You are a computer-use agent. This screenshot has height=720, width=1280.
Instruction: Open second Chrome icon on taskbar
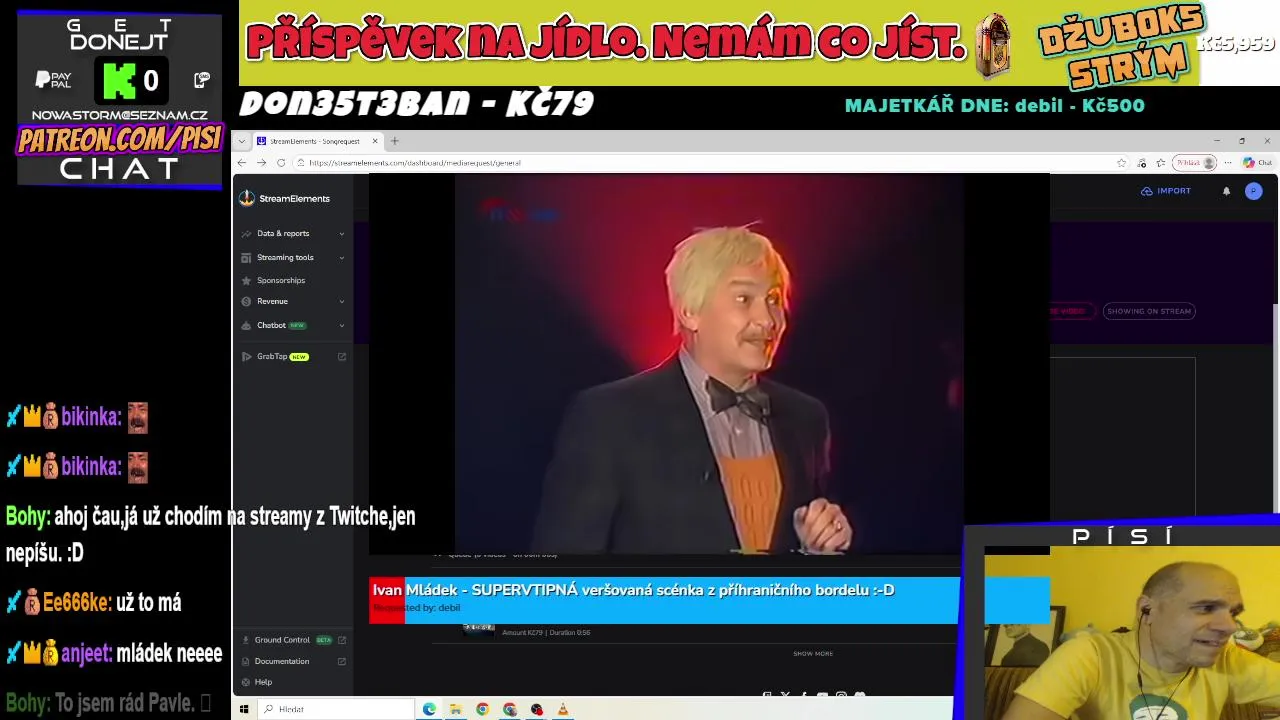click(509, 709)
